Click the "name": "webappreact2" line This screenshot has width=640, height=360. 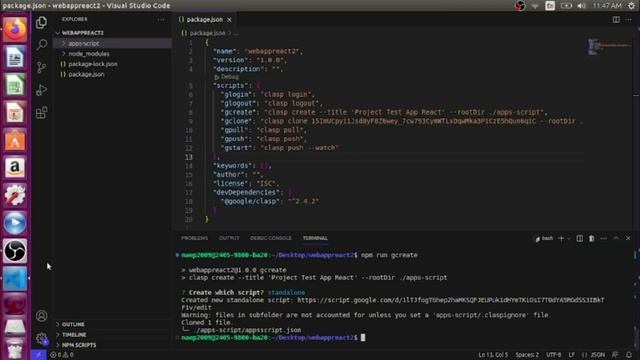(258, 51)
